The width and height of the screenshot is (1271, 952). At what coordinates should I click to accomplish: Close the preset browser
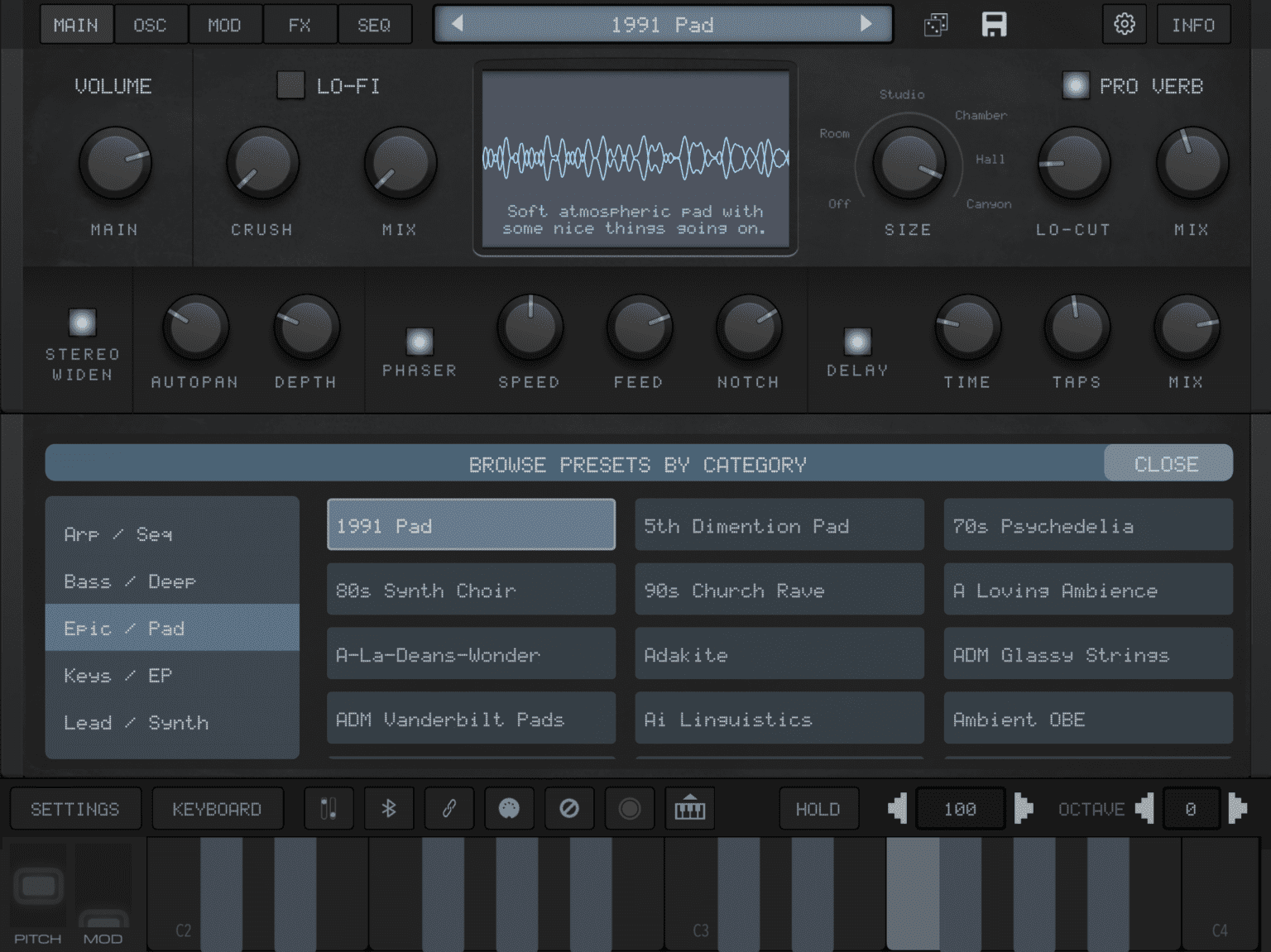click(x=1168, y=464)
